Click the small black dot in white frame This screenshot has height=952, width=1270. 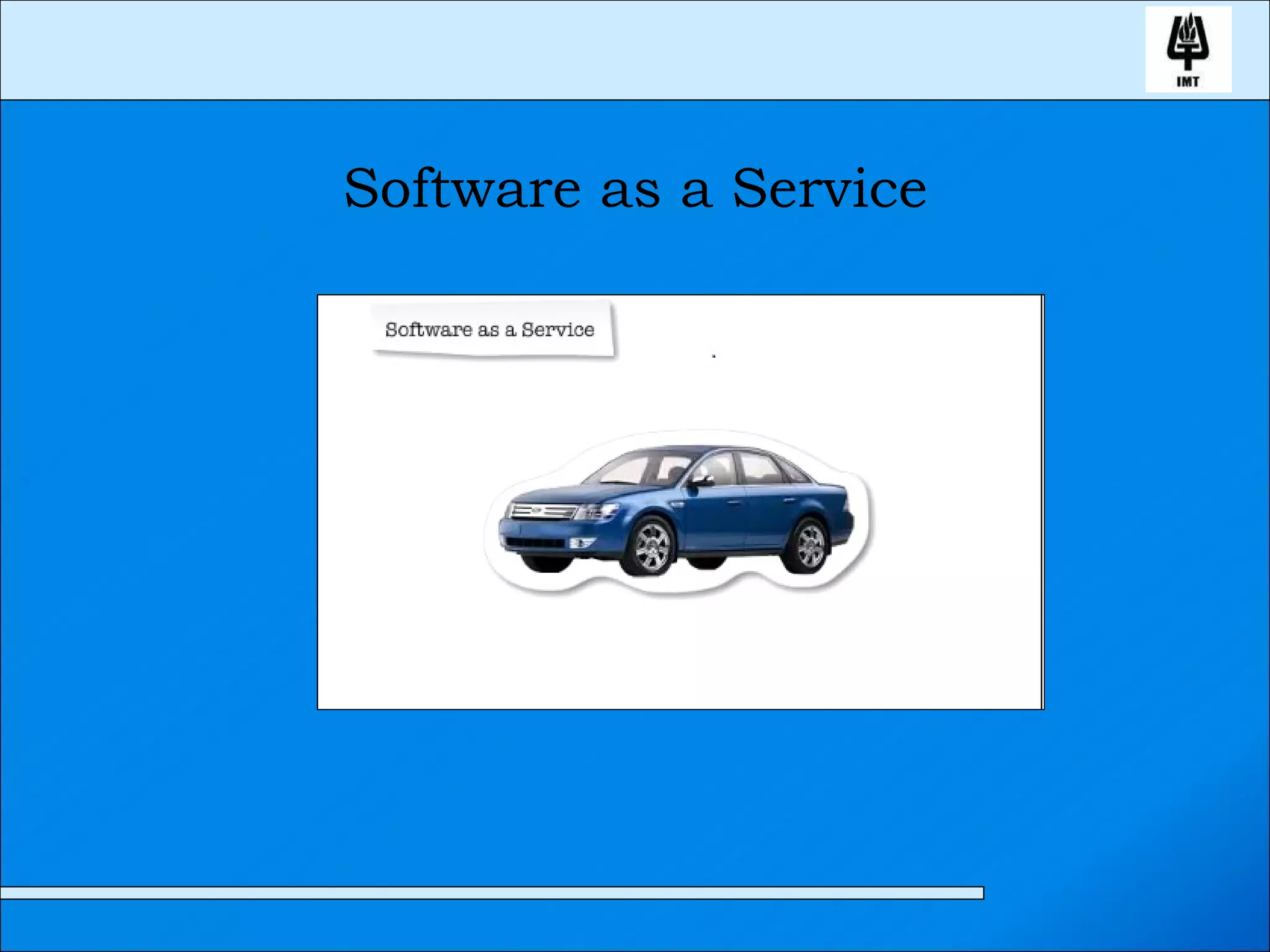pos(714,356)
